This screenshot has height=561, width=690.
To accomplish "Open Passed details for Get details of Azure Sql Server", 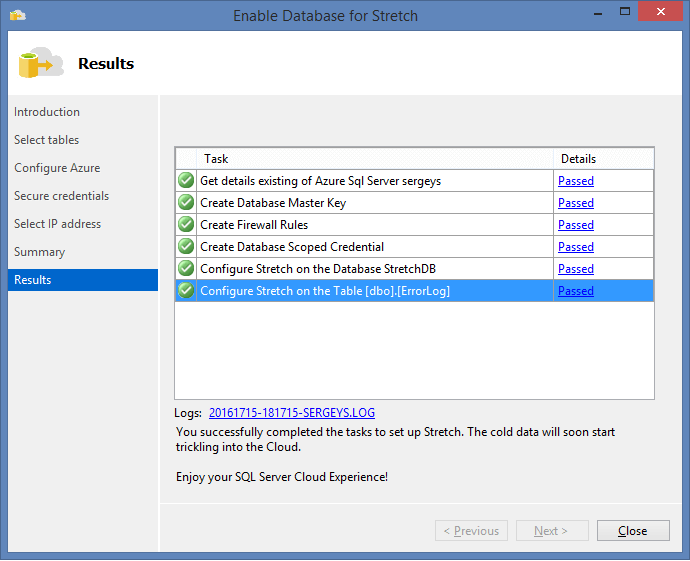I will [576, 181].
